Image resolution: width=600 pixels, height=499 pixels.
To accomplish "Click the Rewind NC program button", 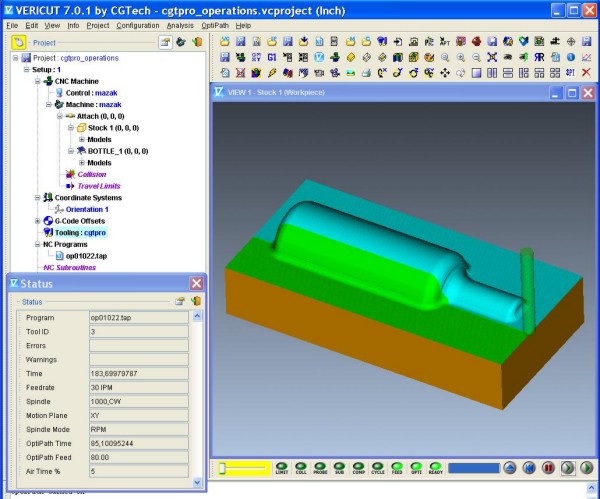I will (x=529, y=468).
